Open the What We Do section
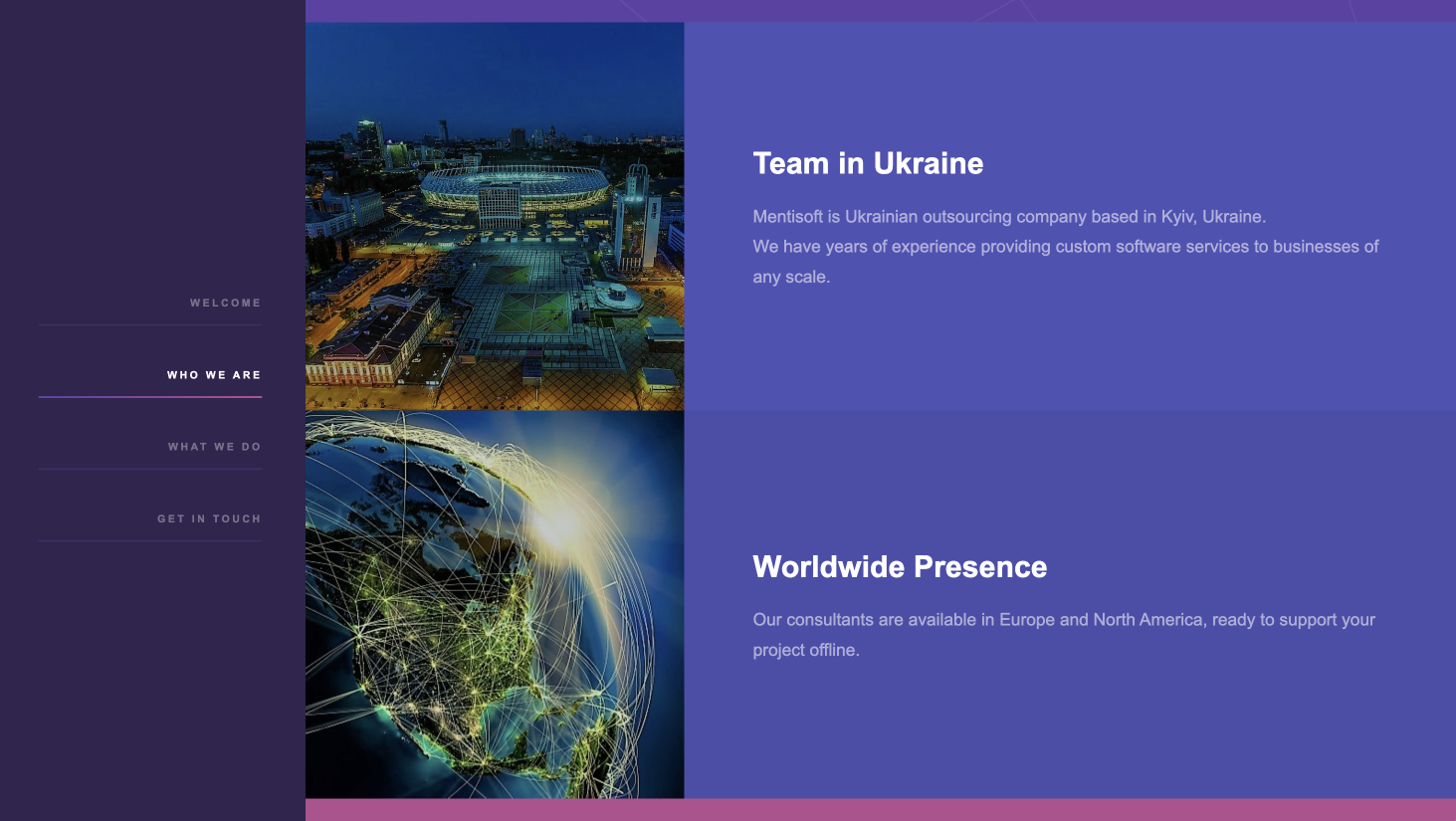 tap(214, 447)
